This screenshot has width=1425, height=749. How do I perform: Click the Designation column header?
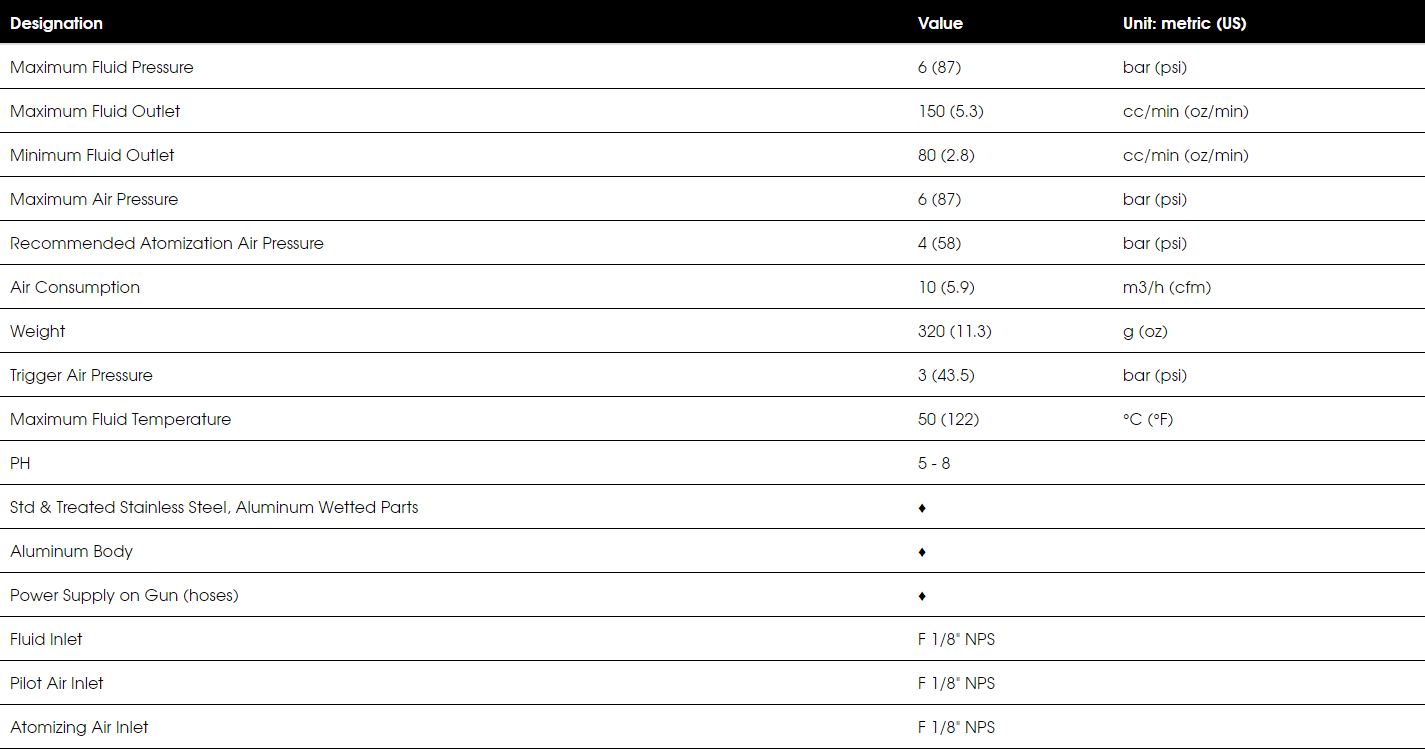click(x=56, y=23)
